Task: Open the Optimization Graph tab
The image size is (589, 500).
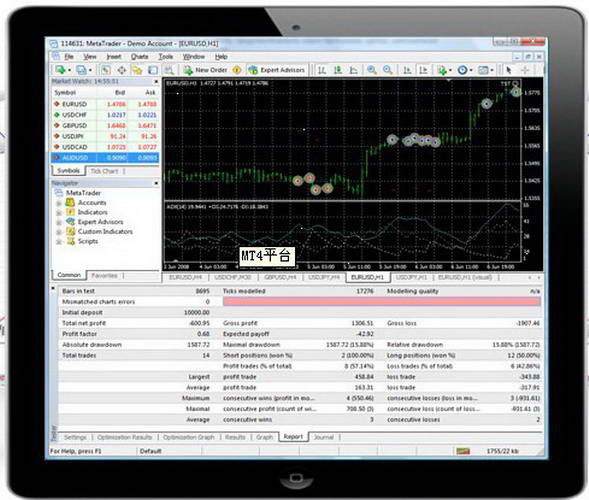Action: click(189, 437)
